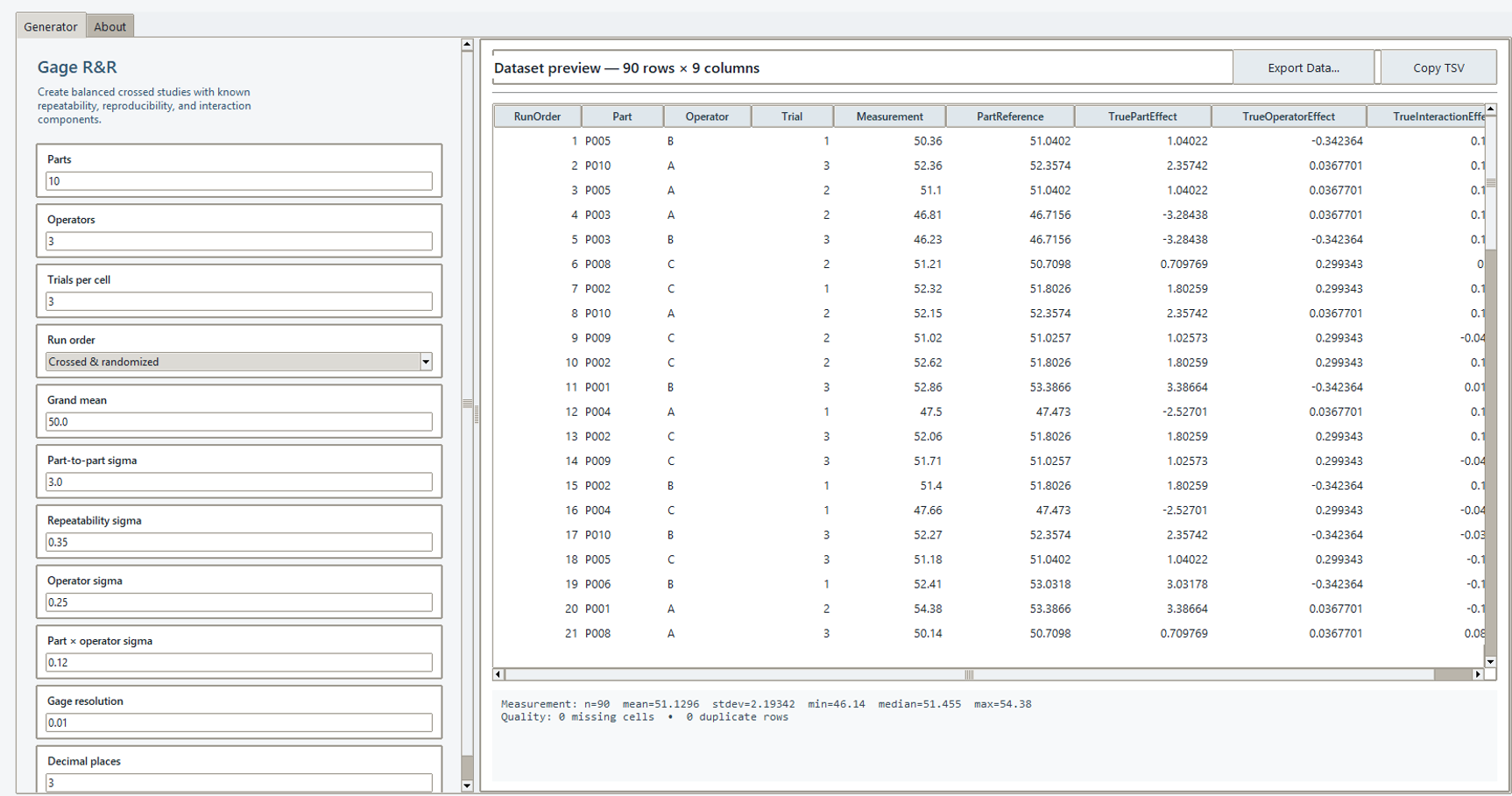Viewport: 1512px width, 796px height.
Task: Click the left panel vertical scrollbar thumb
Action: click(467, 404)
